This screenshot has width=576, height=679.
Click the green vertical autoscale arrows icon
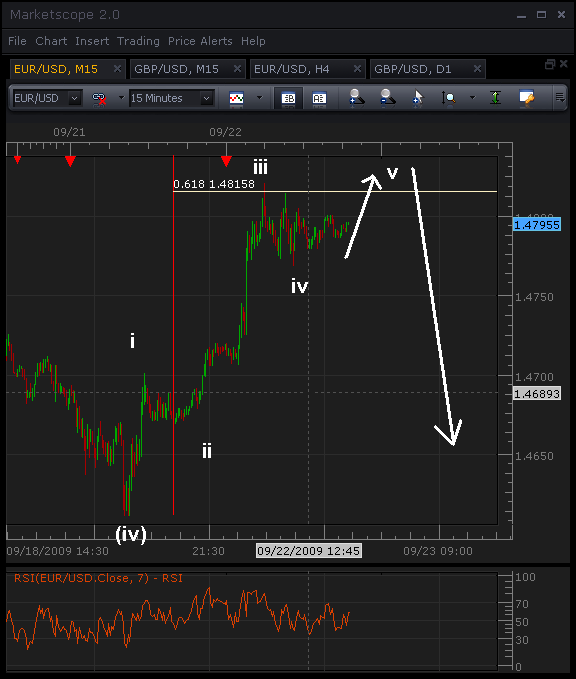(x=495, y=98)
